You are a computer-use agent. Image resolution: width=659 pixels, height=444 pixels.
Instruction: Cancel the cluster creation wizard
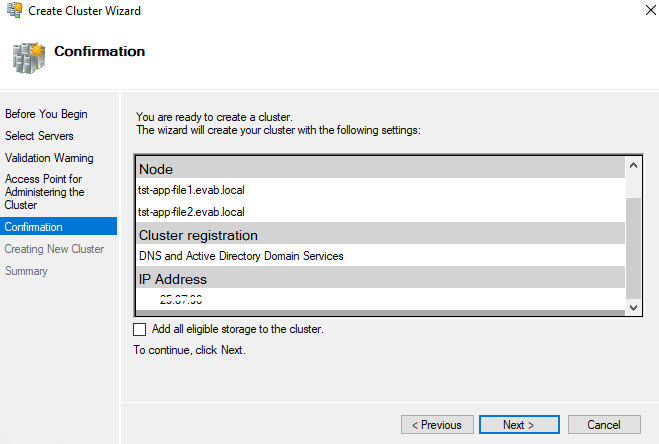pos(604,425)
